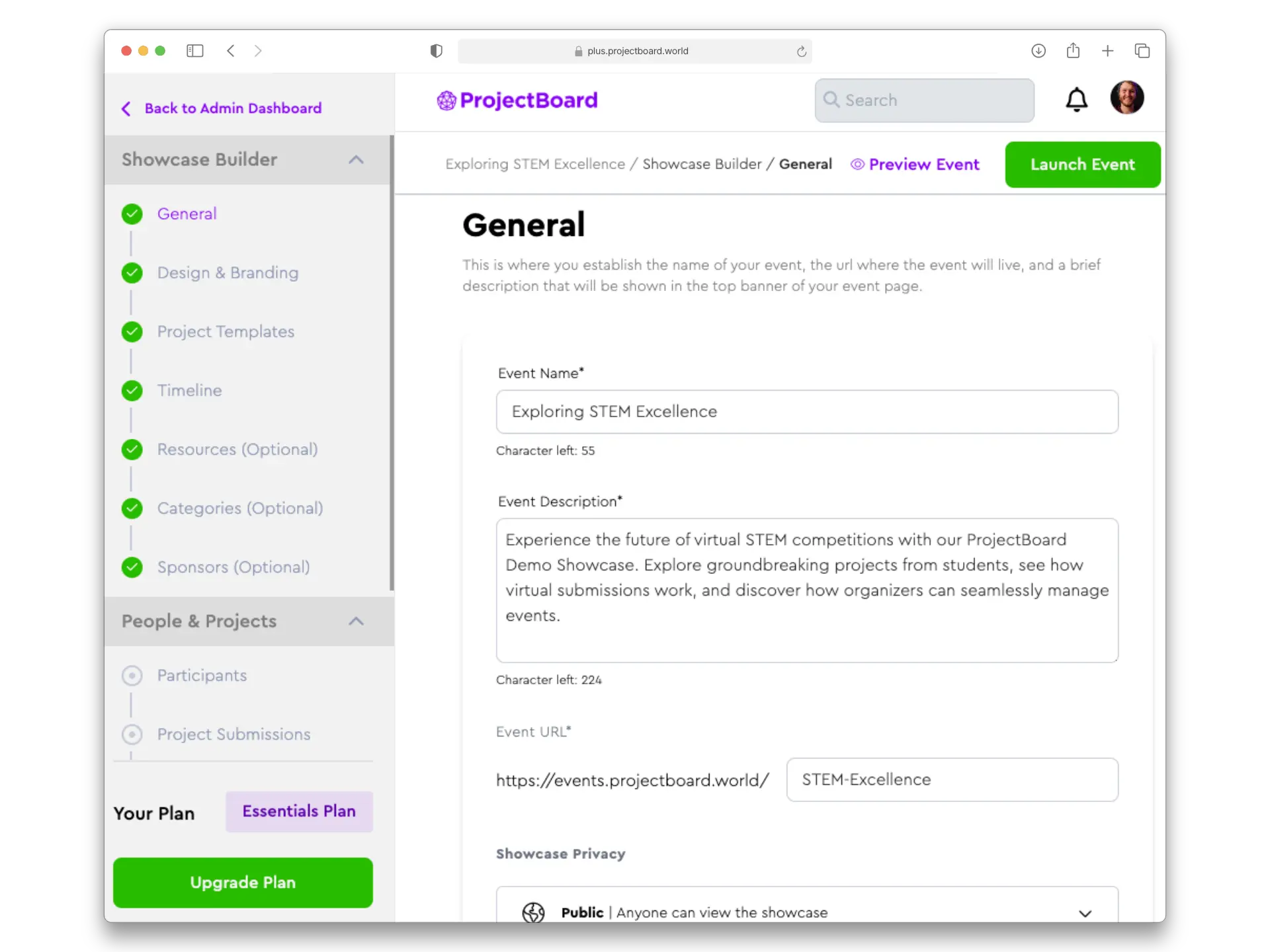This screenshot has width=1270, height=952.
Task: Toggle the Safari sidebar icon
Action: point(194,51)
